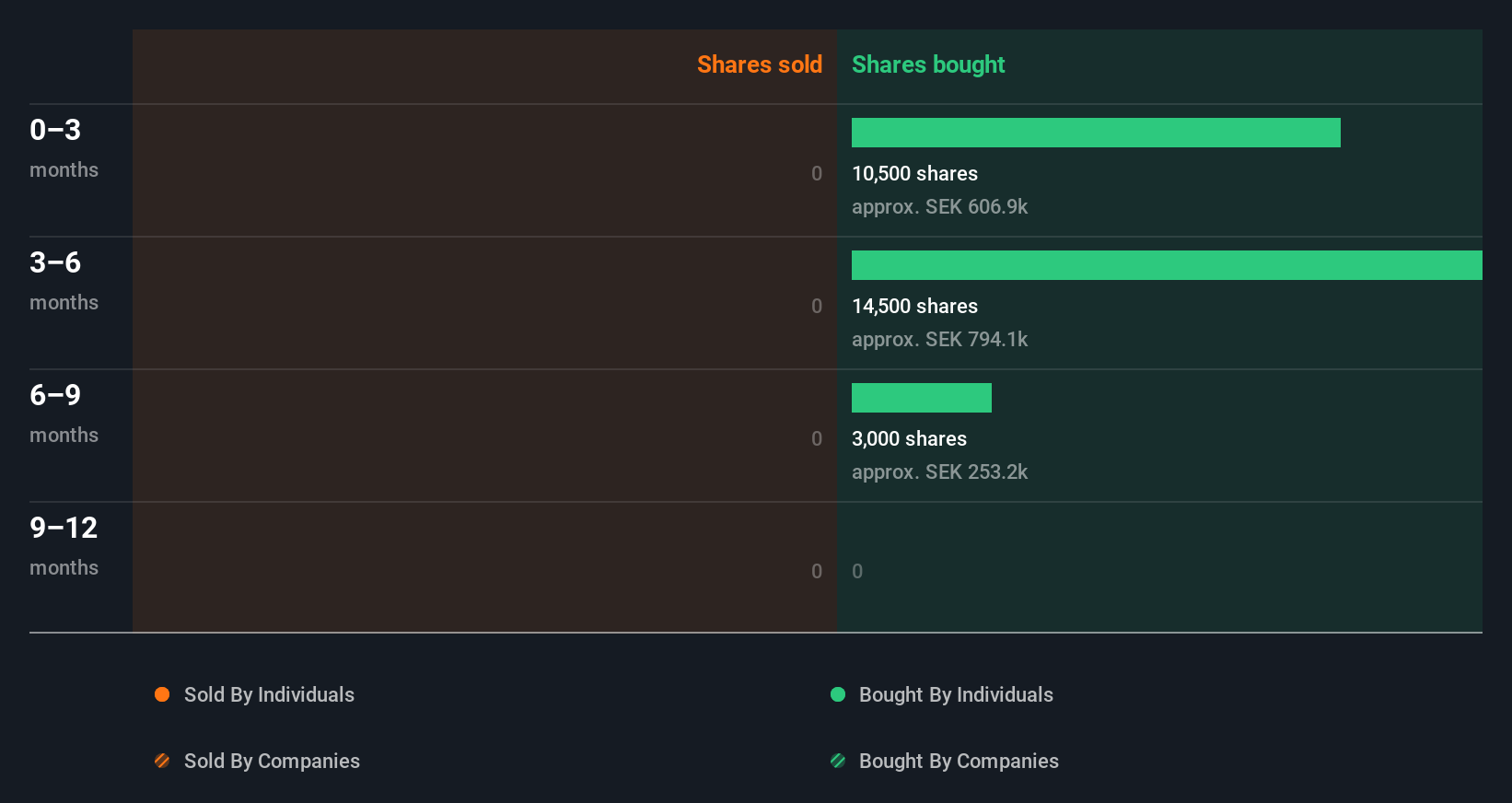The height and width of the screenshot is (803, 1512).
Task: Click the orange Sold By Individuals legend dot
Action: coord(162,694)
